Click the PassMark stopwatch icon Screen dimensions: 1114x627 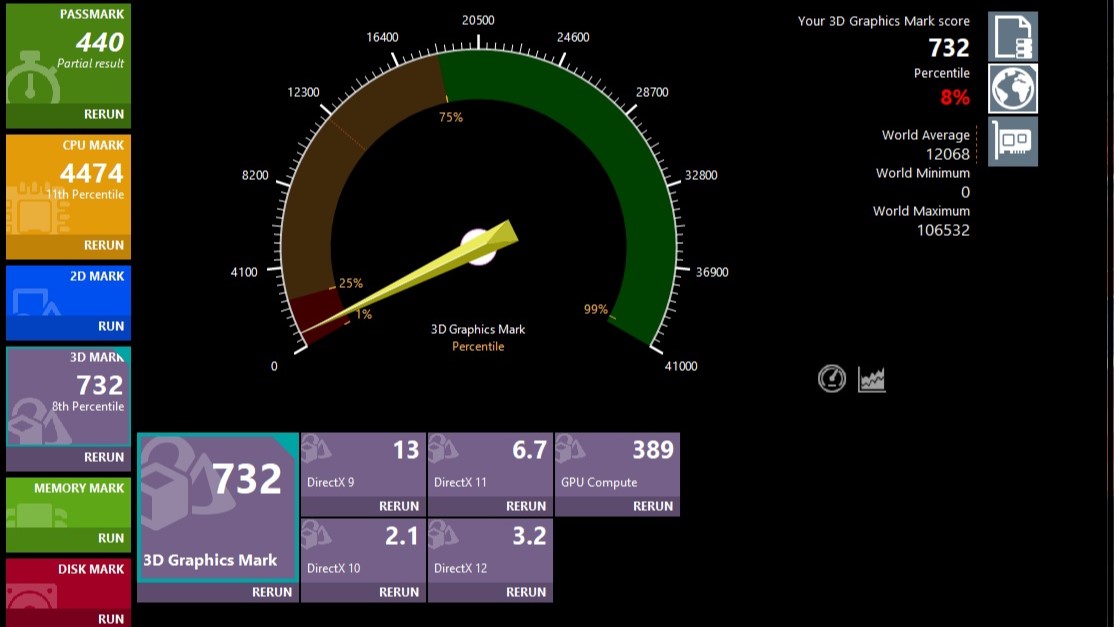point(32,78)
